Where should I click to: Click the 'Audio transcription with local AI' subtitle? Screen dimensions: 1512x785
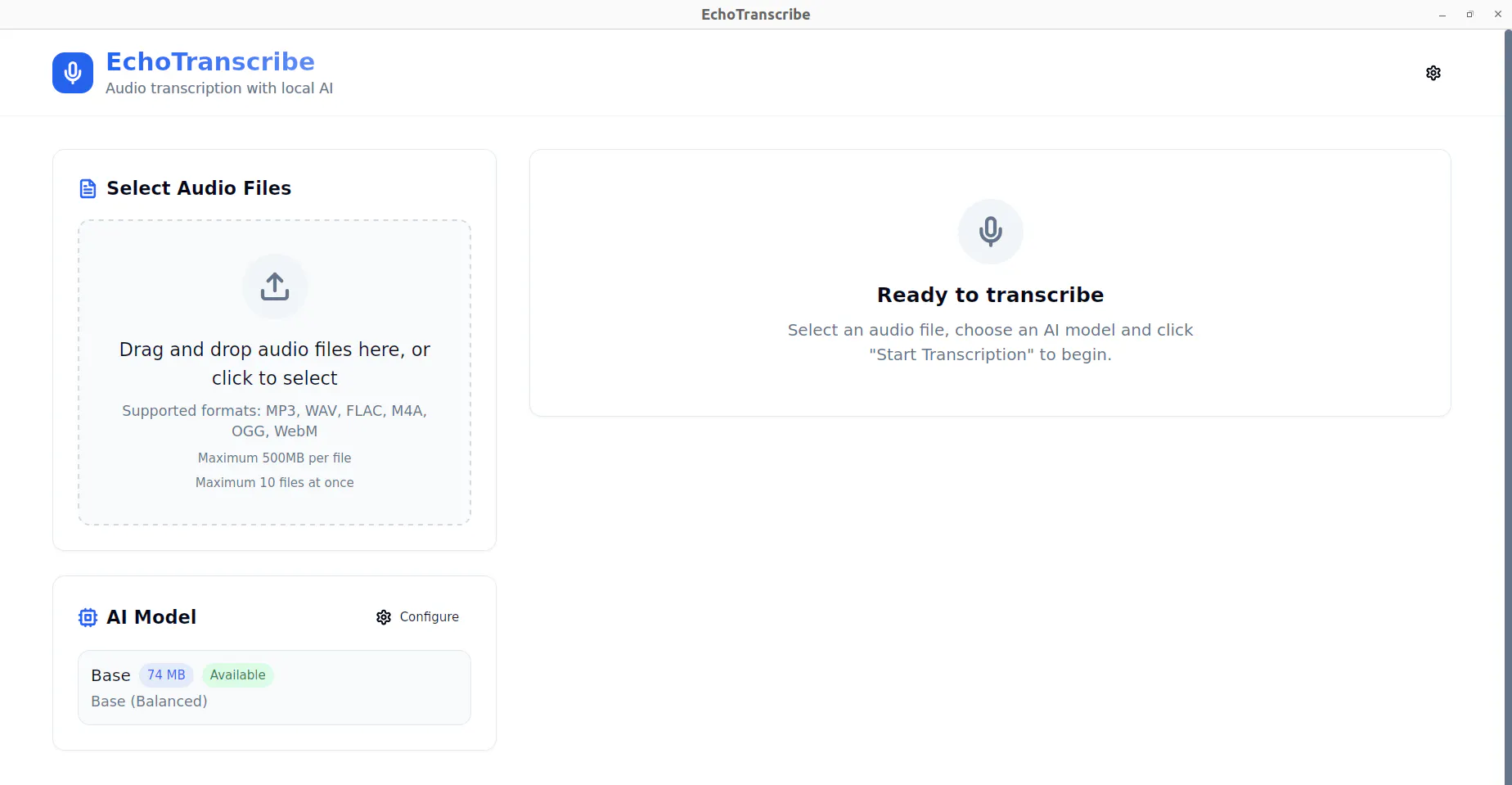point(219,88)
